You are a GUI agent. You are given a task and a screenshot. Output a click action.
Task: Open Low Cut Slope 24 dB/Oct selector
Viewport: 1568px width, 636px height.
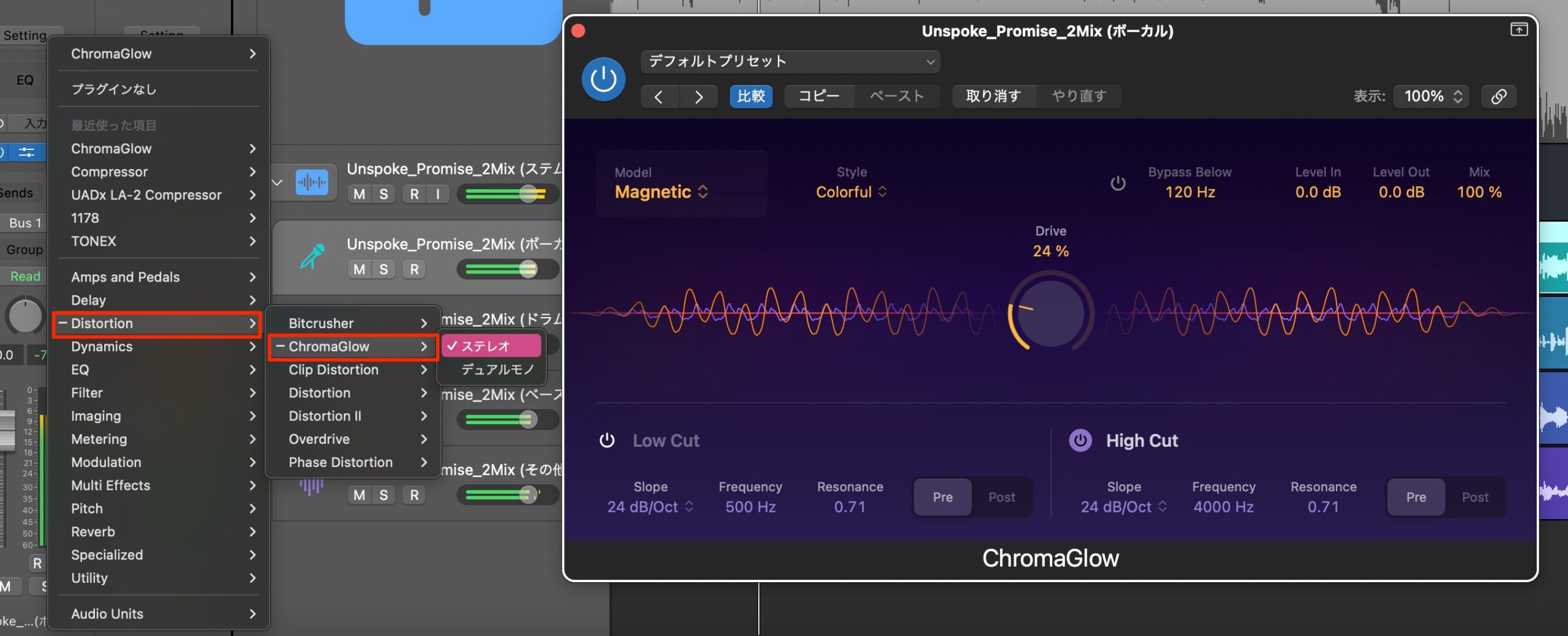[650, 507]
